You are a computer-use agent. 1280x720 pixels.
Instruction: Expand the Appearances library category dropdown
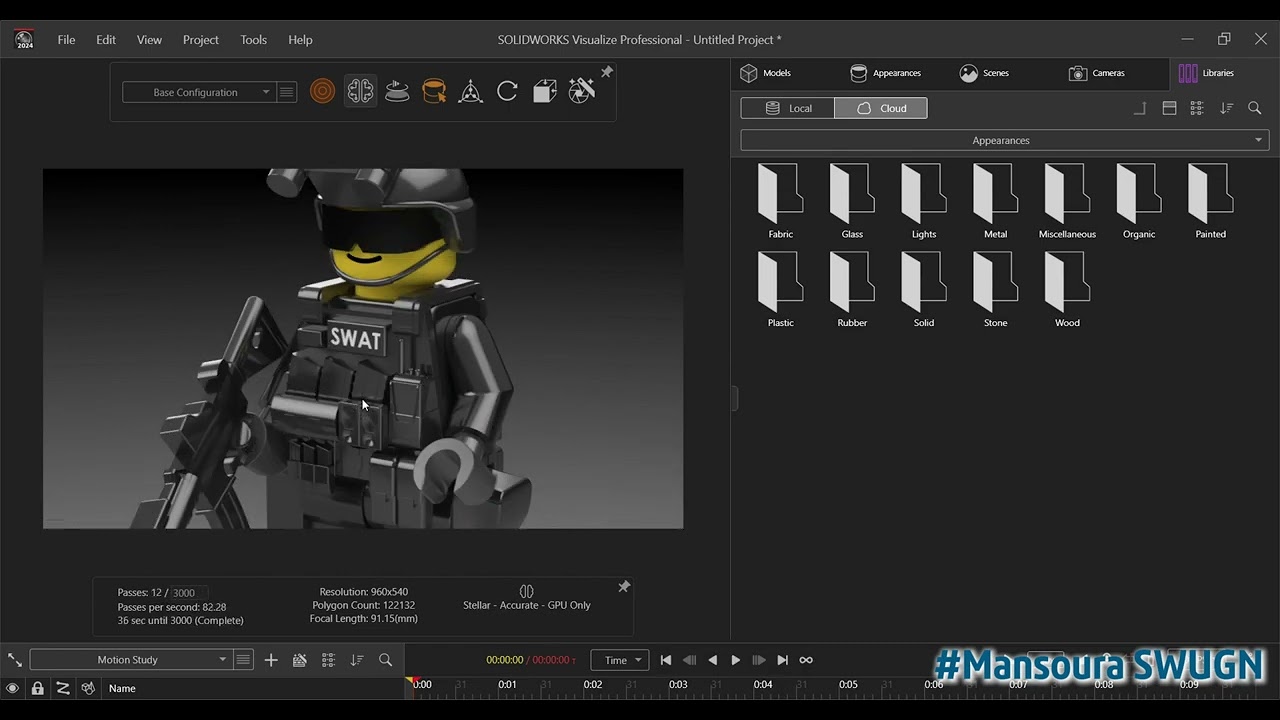coord(1005,141)
